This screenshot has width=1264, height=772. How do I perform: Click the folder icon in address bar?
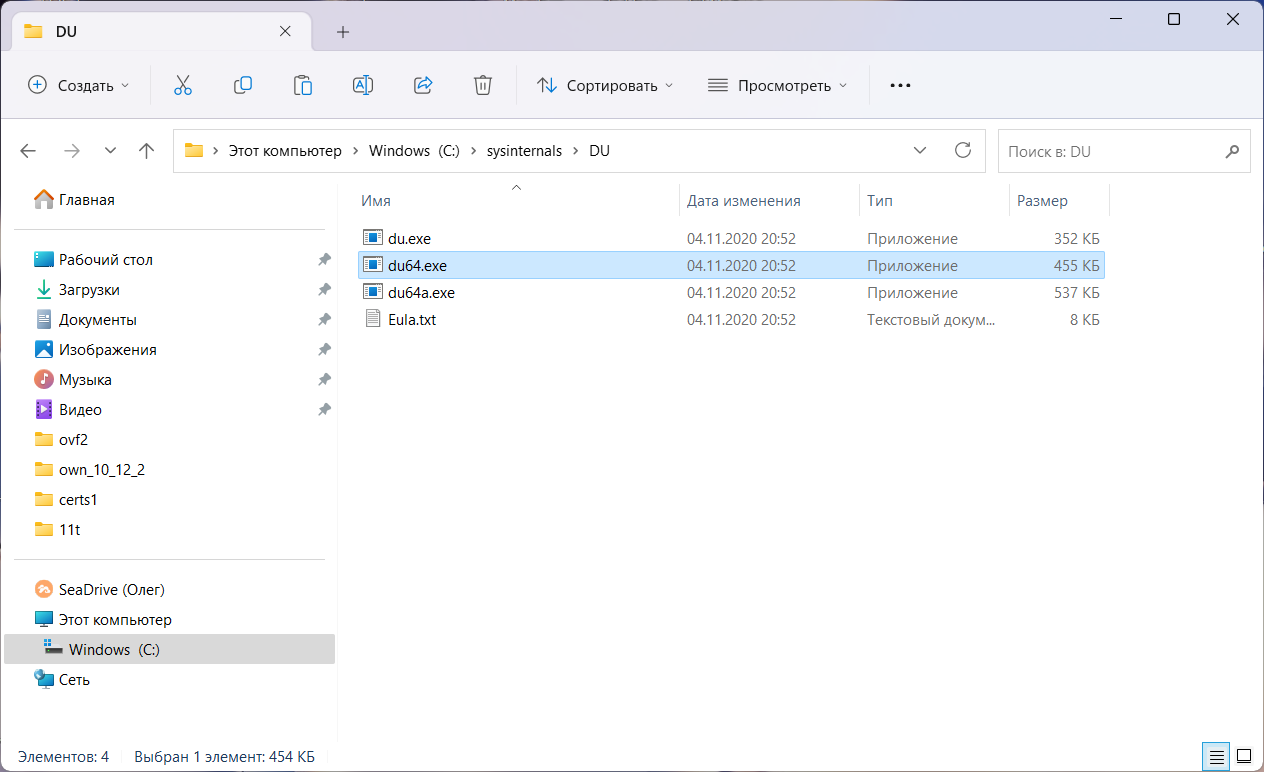tap(194, 151)
